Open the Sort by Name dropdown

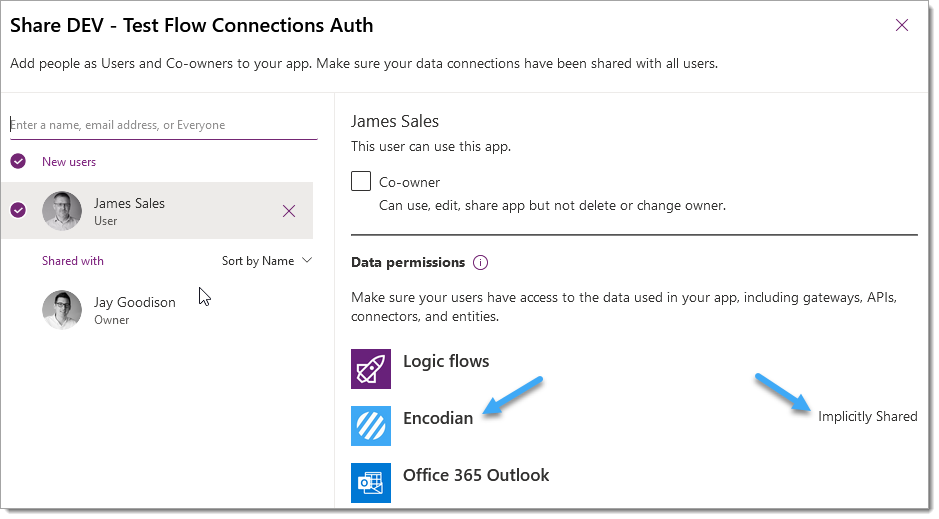point(267,260)
